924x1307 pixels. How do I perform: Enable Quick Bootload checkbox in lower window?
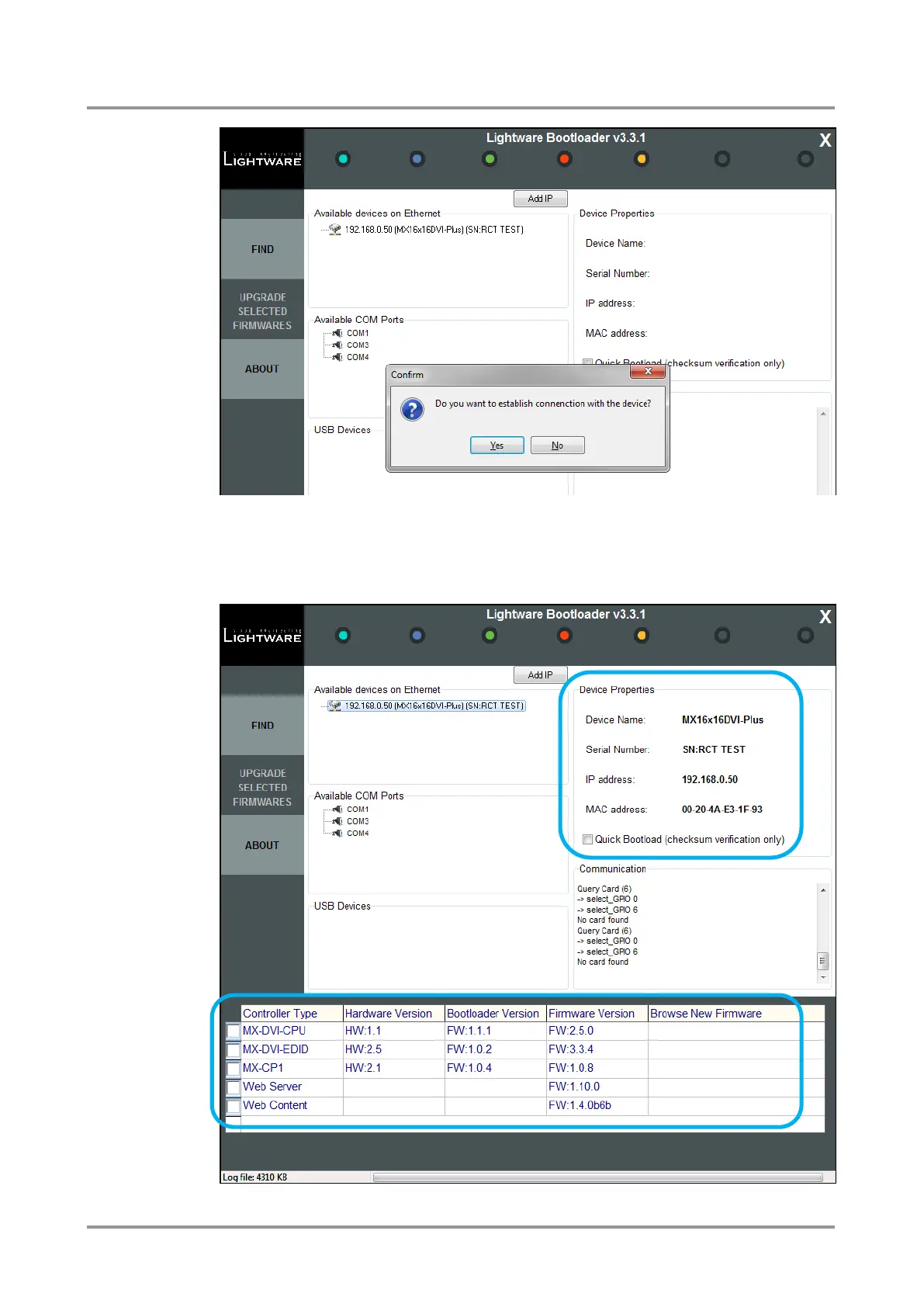click(588, 840)
